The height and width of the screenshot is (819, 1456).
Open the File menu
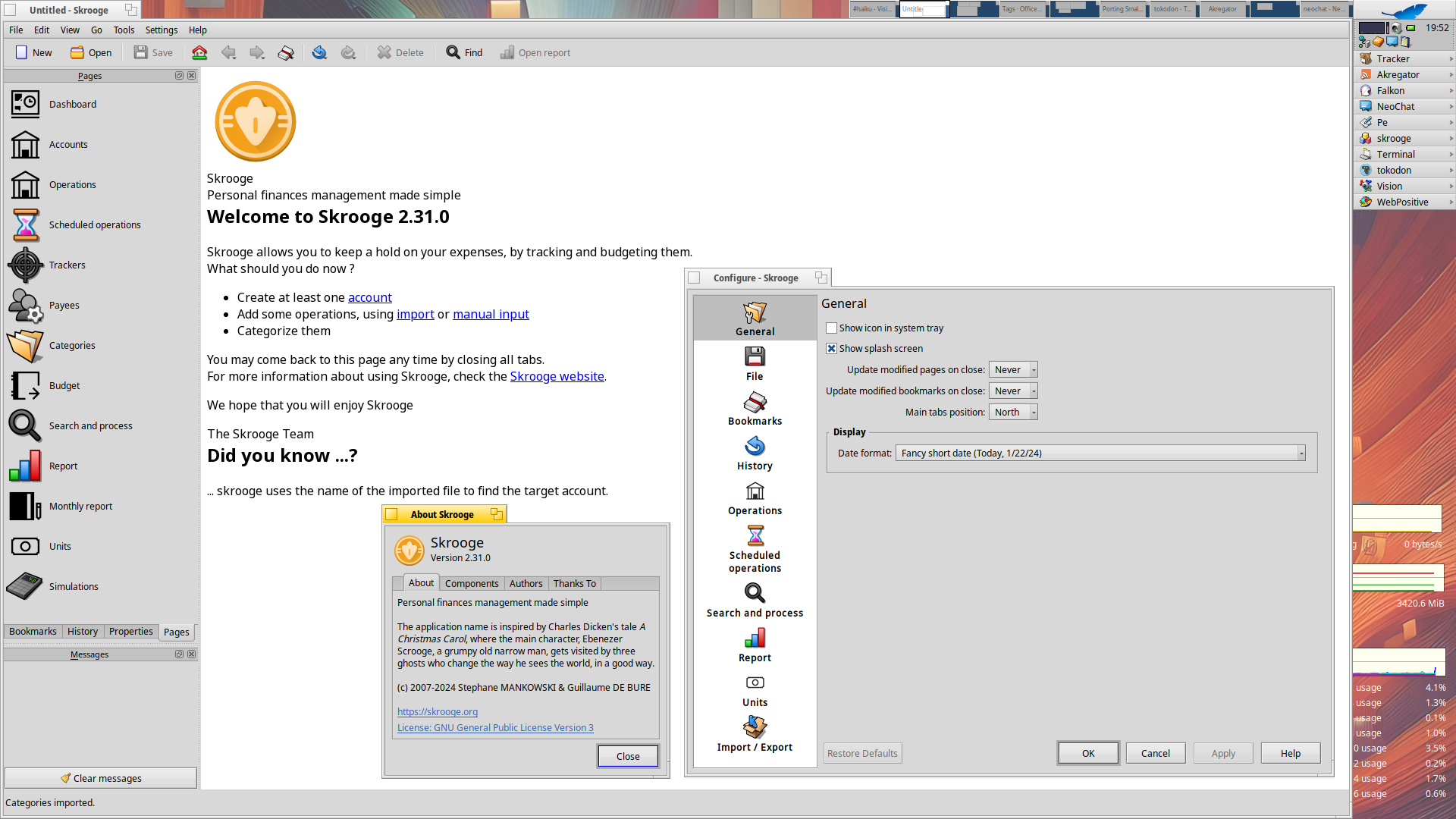(16, 30)
